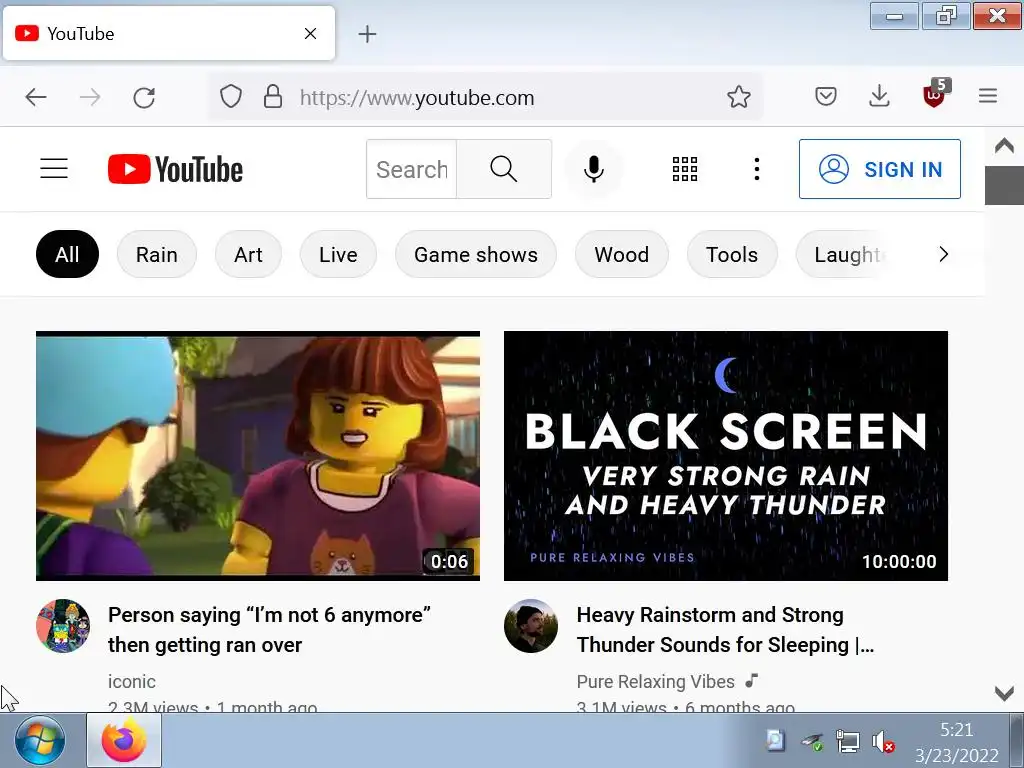The image size is (1024, 768).
Task: Click the leftmost document tray icon
Action: 775,740
